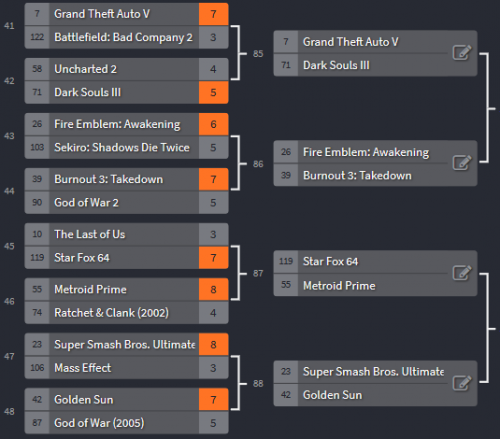The width and height of the screenshot is (500, 439).
Task: Click Uncharted 2 participant row
Action: [x=126, y=69]
